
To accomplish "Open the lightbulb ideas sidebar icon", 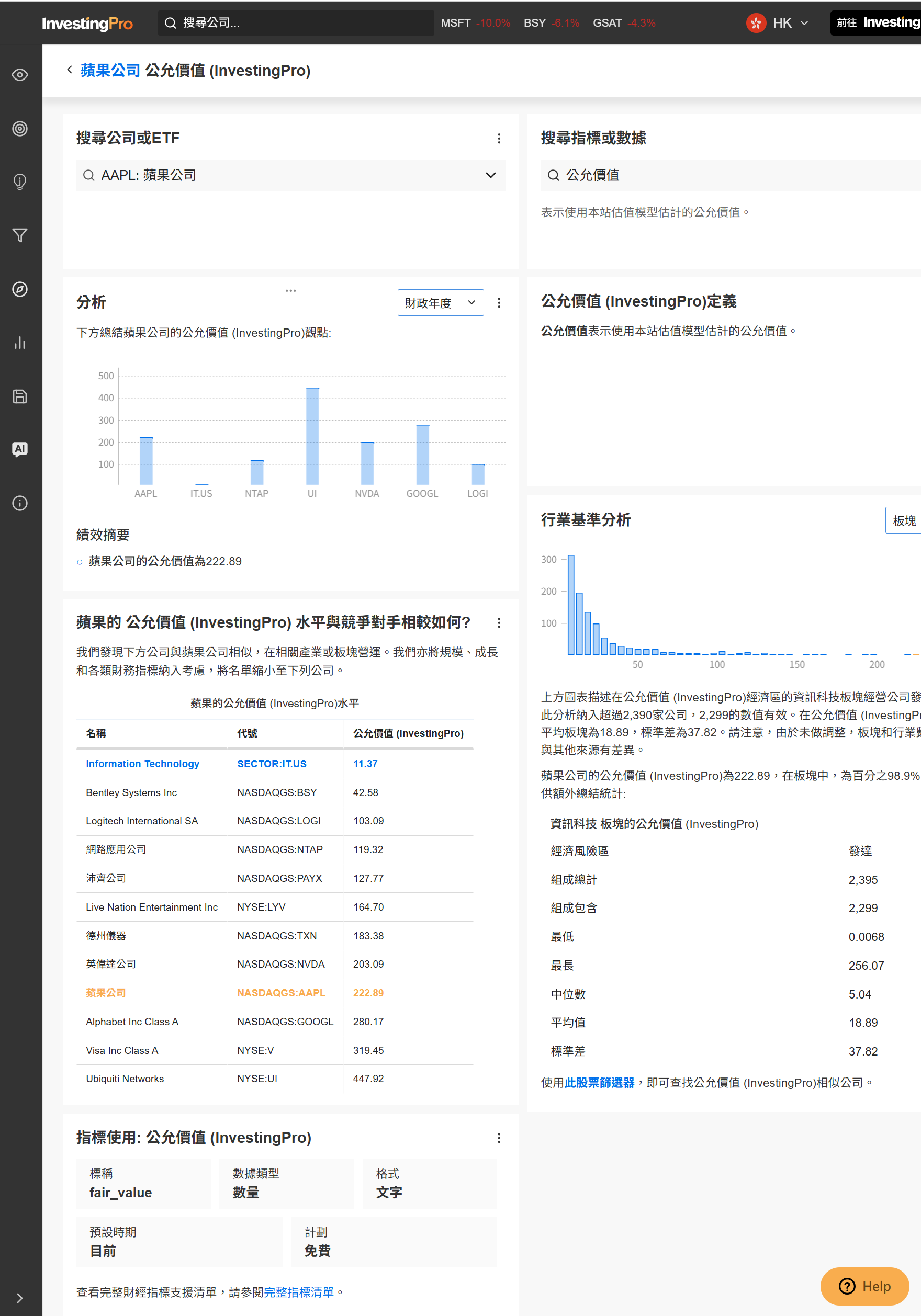I will pos(20,182).
